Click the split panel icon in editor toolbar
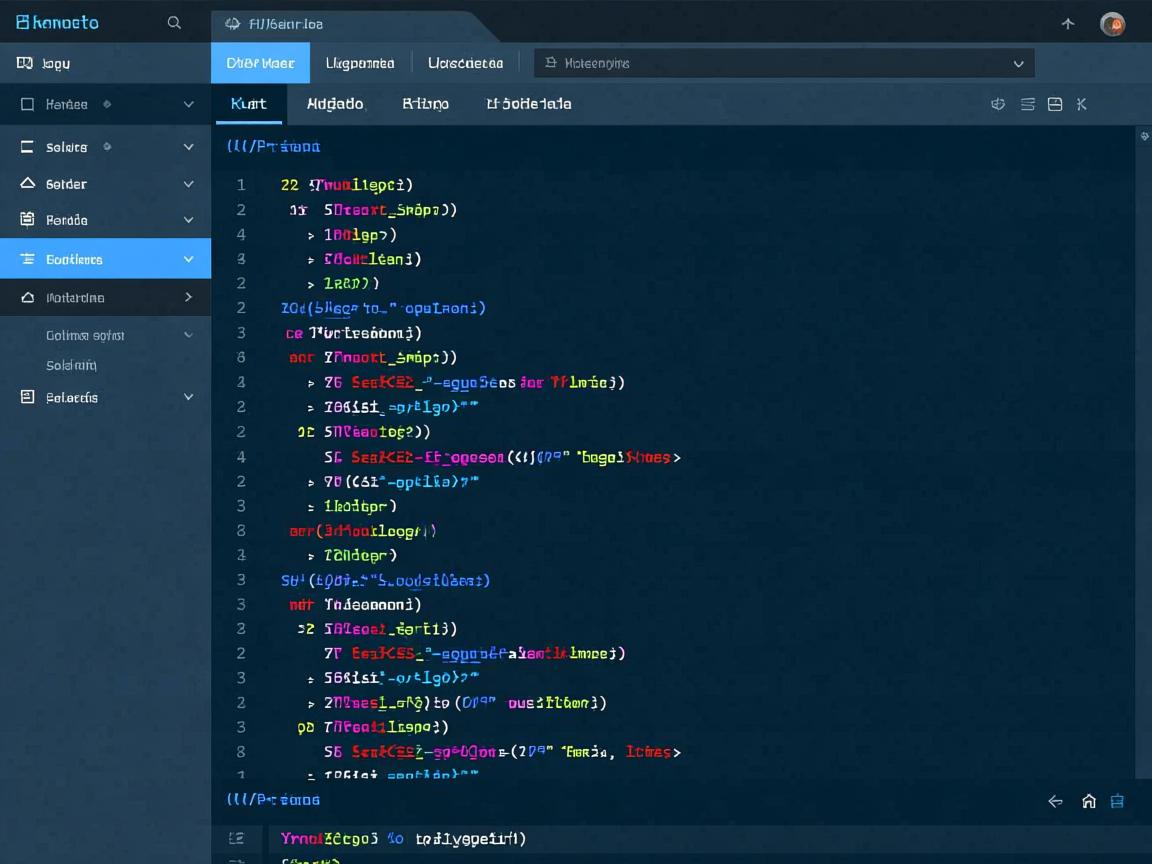 tap(1054, 104)
